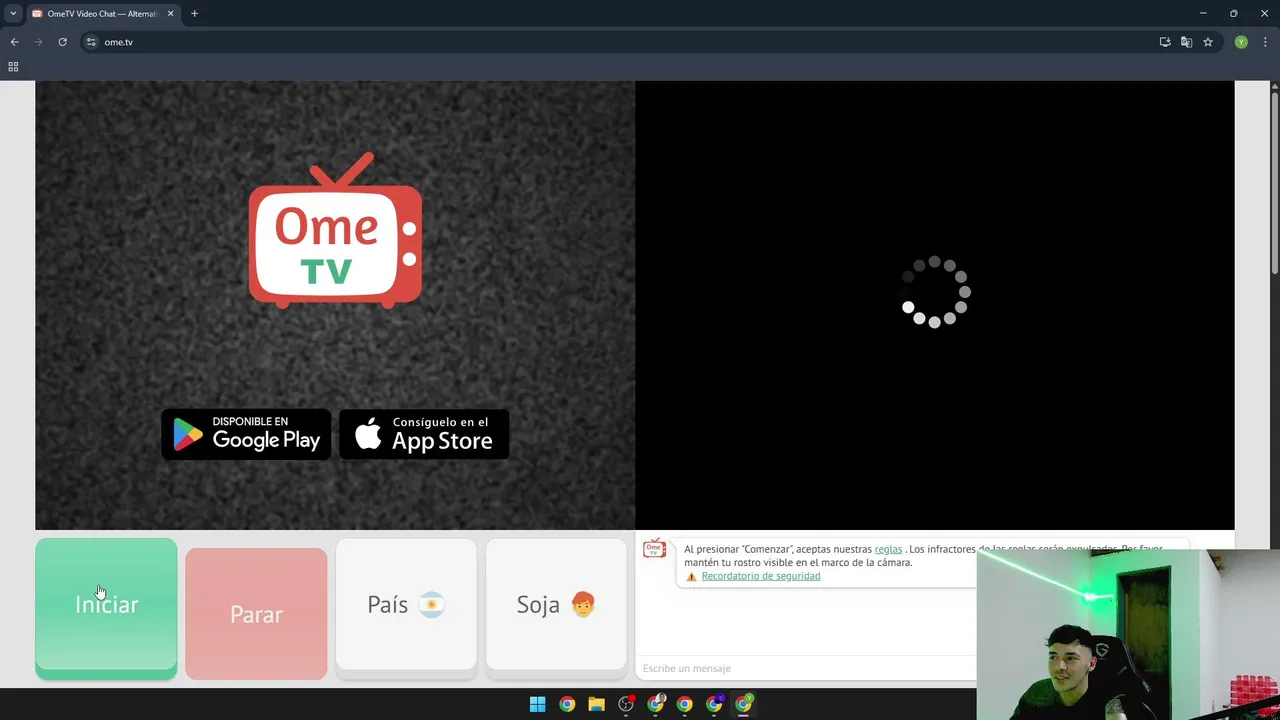Click the green Iniciar button
The width and height of the screenshot is (1280, 720).
pos(106,608)
